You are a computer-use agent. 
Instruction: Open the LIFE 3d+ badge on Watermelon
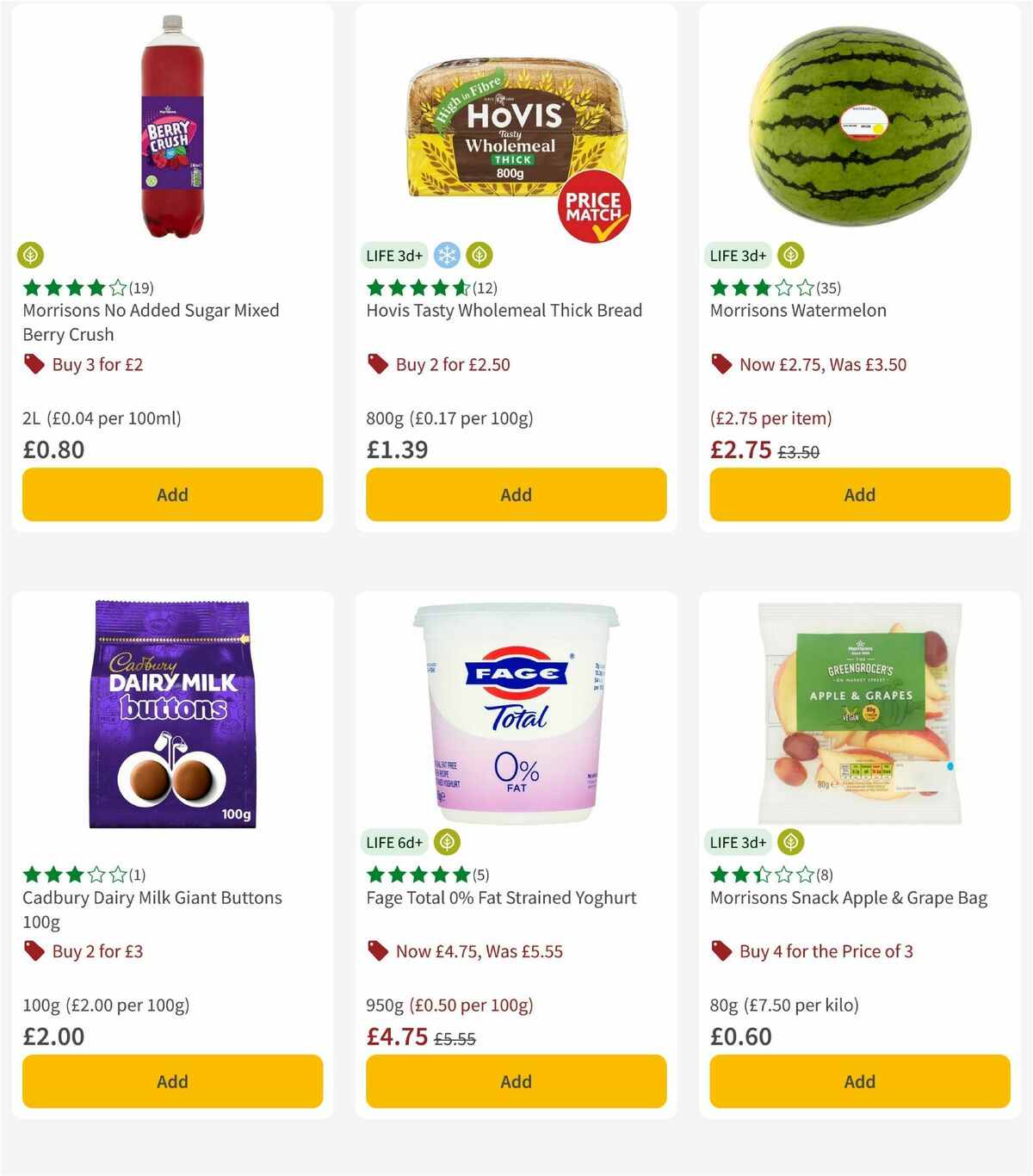pos(737,255)
